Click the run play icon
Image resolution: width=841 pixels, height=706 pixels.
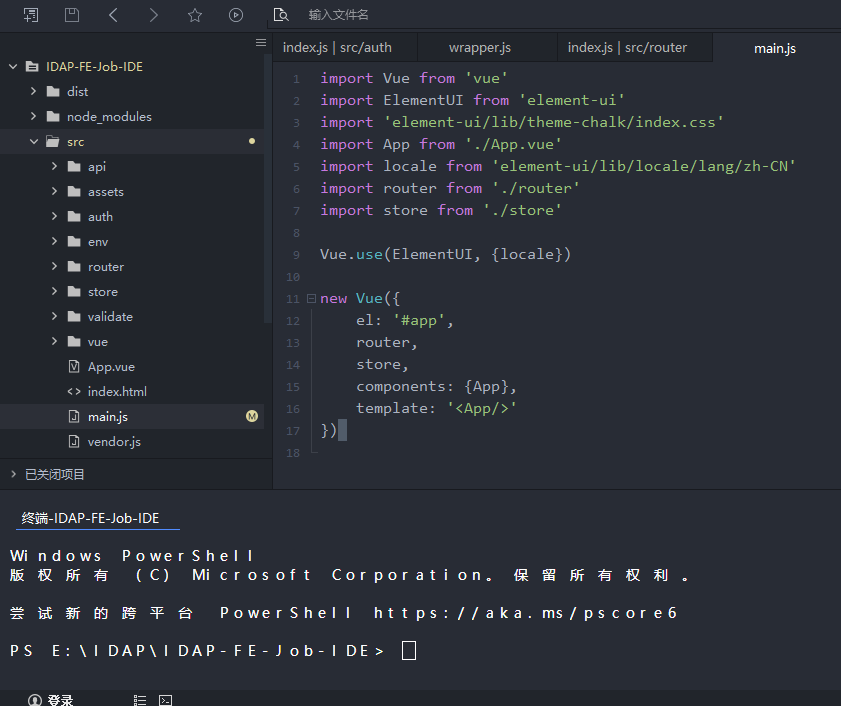(x=236, y=15)
